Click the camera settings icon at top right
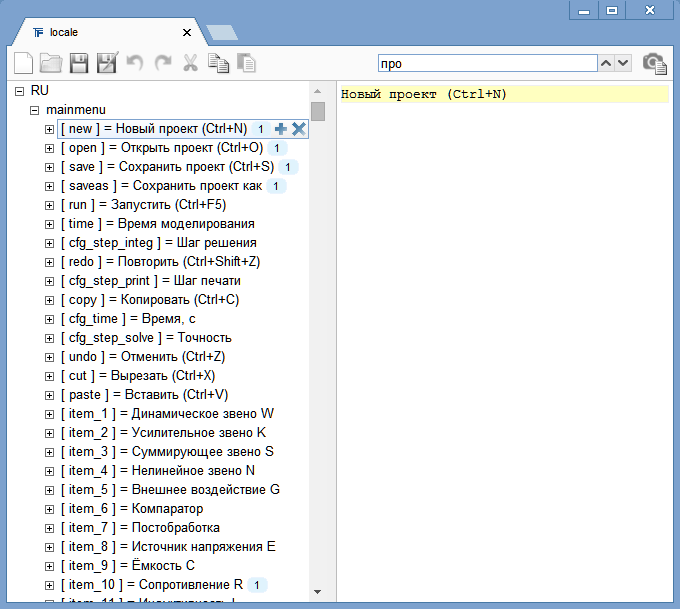This screenshot has height=609, width=680. pyautogui.click(x=654, y=63)
